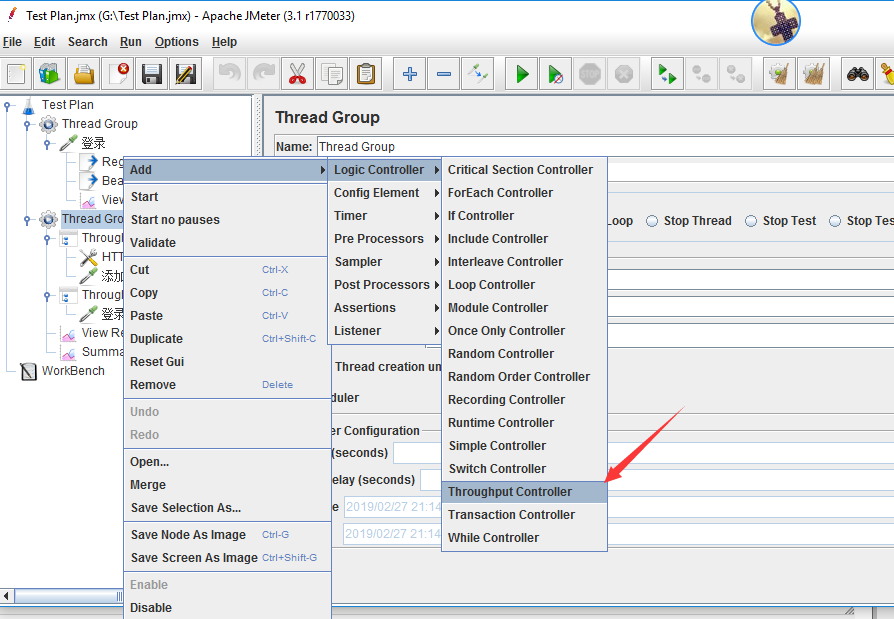The height and width of the screenshot is (619, 894).
Task: Select Test Plan tree item
Action: tap(67, 105)
